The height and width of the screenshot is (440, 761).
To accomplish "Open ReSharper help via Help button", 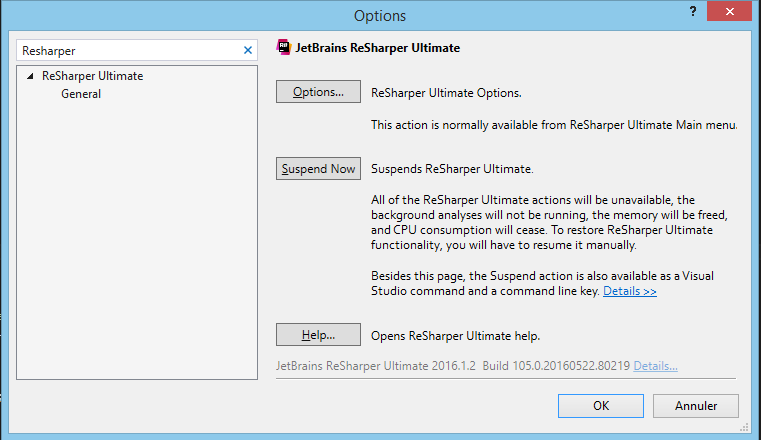I will pos(318,335).
